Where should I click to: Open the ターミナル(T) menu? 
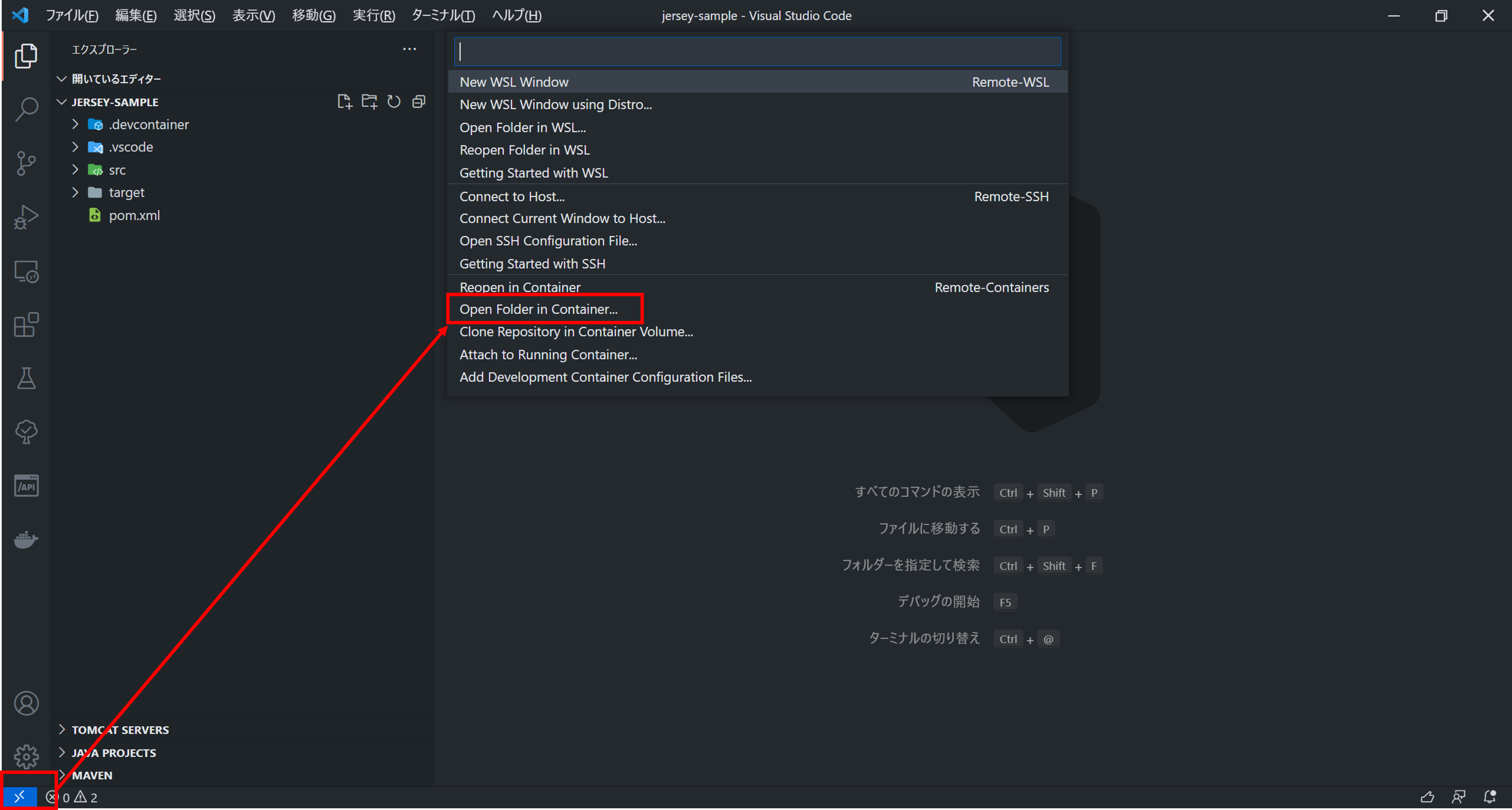[443, 15]
